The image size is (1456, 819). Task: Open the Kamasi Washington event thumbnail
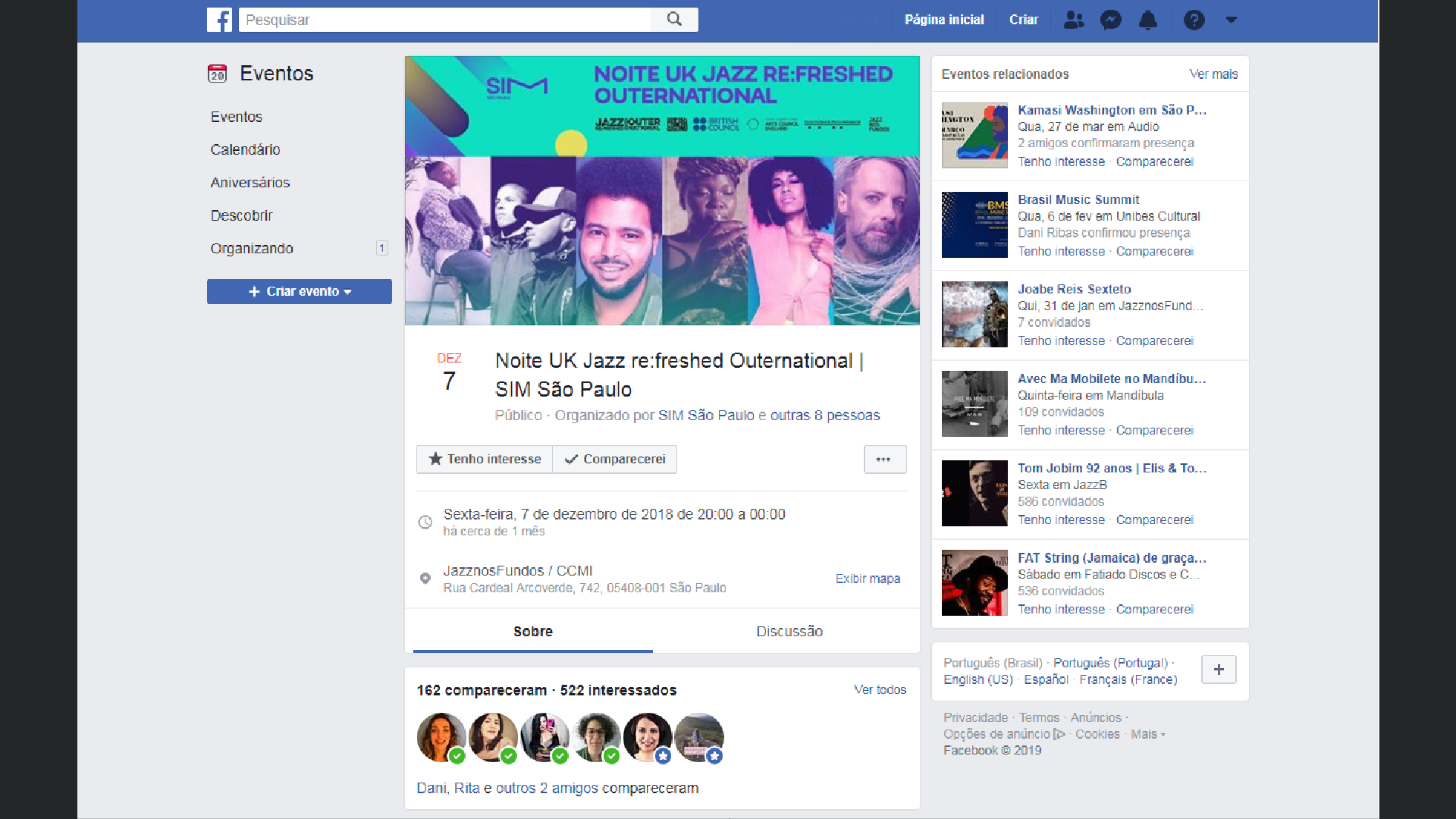pyautogui.click(x=974, y=136)
